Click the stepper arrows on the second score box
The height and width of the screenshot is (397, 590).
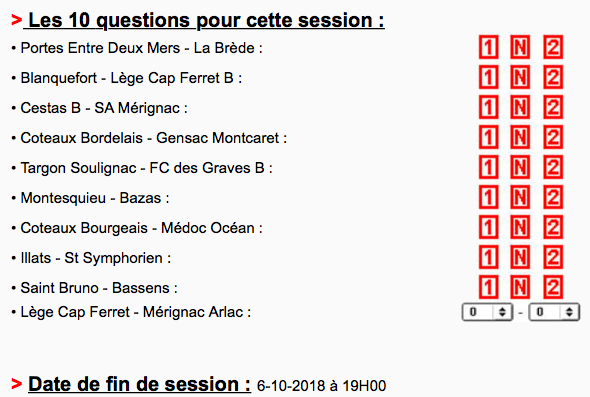pyautogui.click(x=569, y=312)
